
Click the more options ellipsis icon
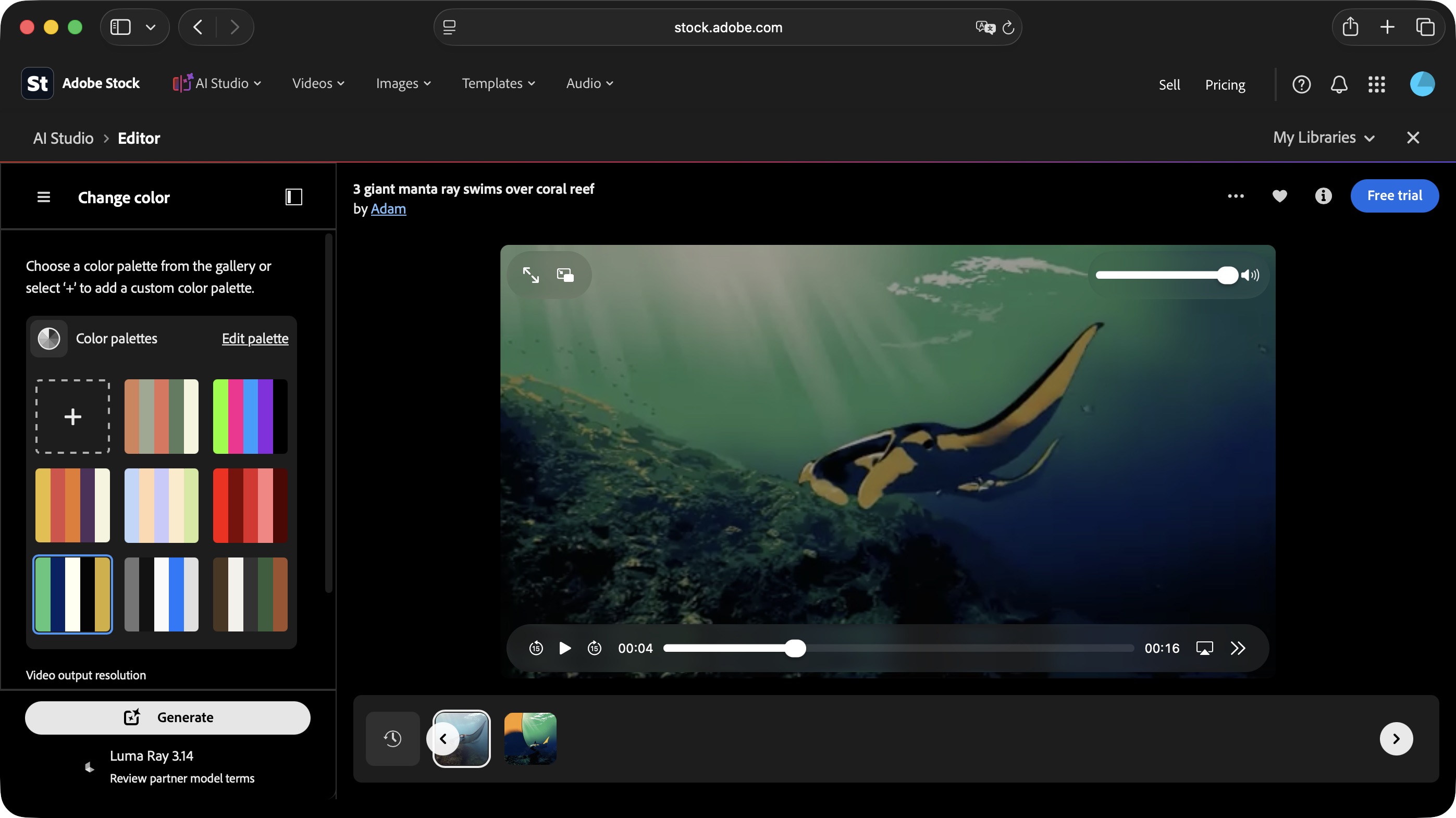pyautogui.click(x=1236, y=196)
